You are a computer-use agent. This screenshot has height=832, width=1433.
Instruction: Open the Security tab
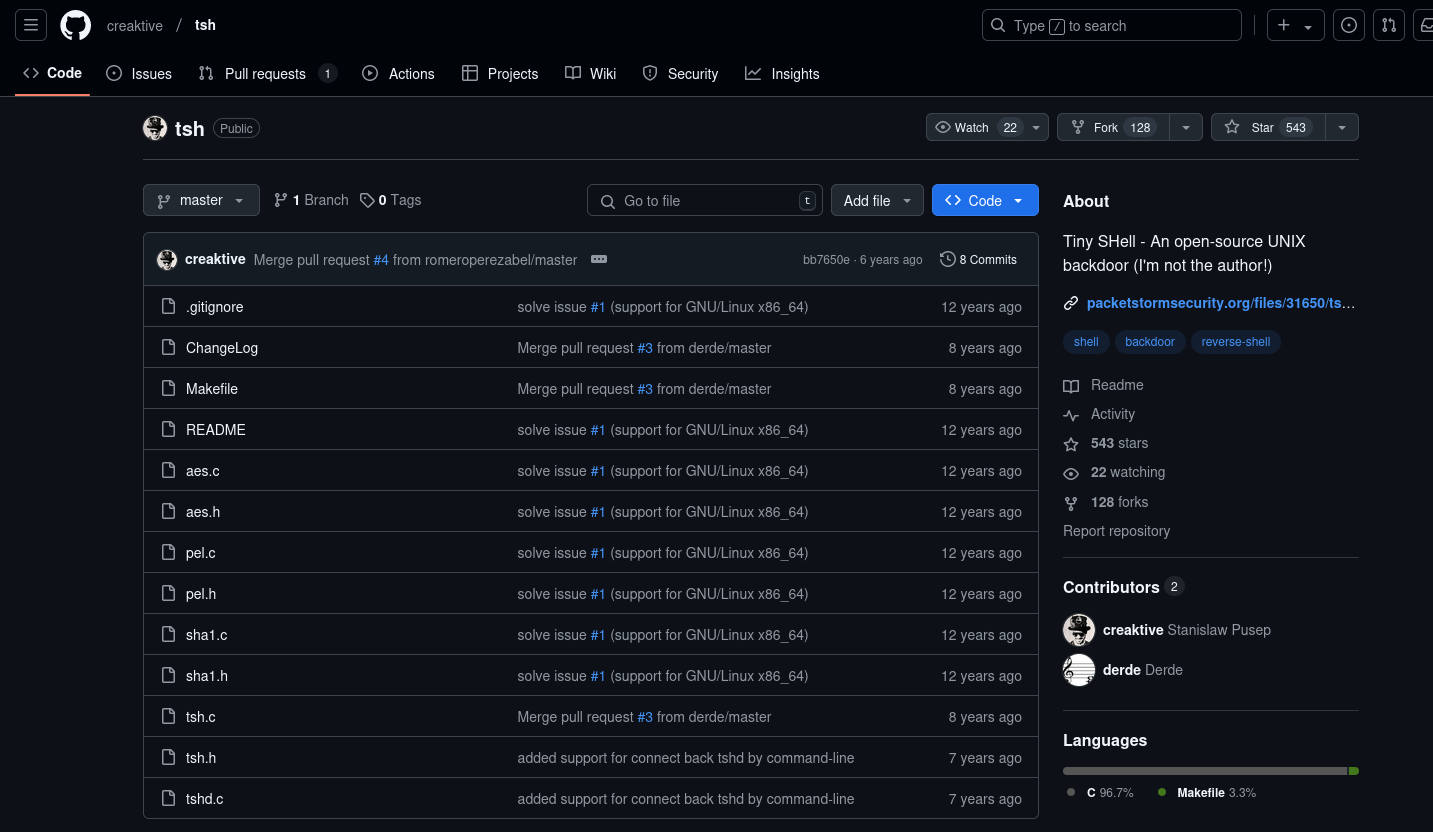tap(680, 74)
